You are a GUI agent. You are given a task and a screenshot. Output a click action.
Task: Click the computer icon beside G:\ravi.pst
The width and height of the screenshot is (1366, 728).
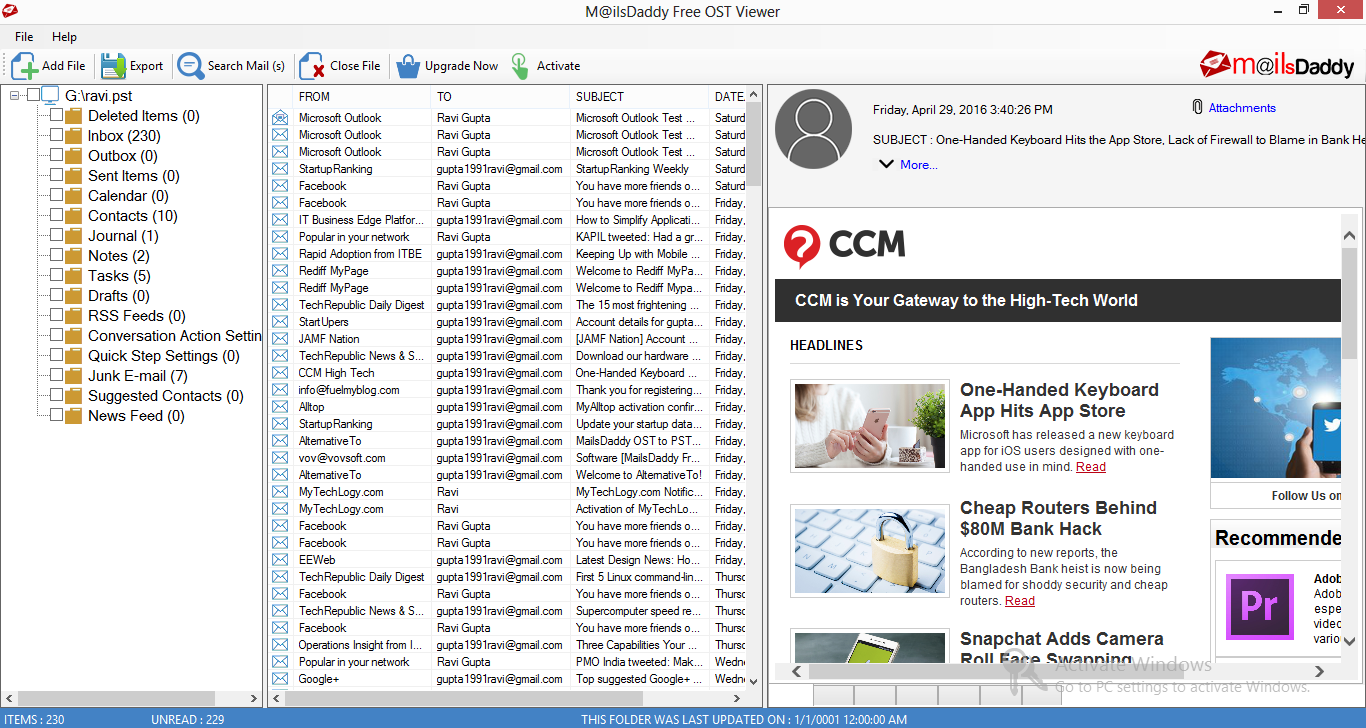50,95
